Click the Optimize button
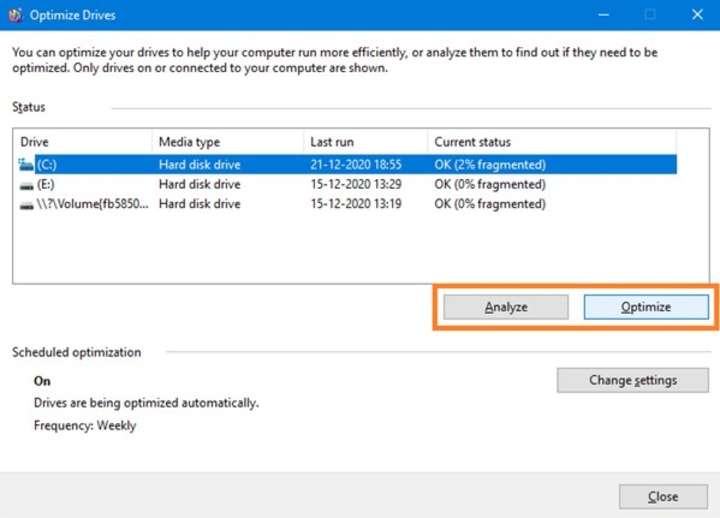The image size is (720, 518). tap(646, 307)
